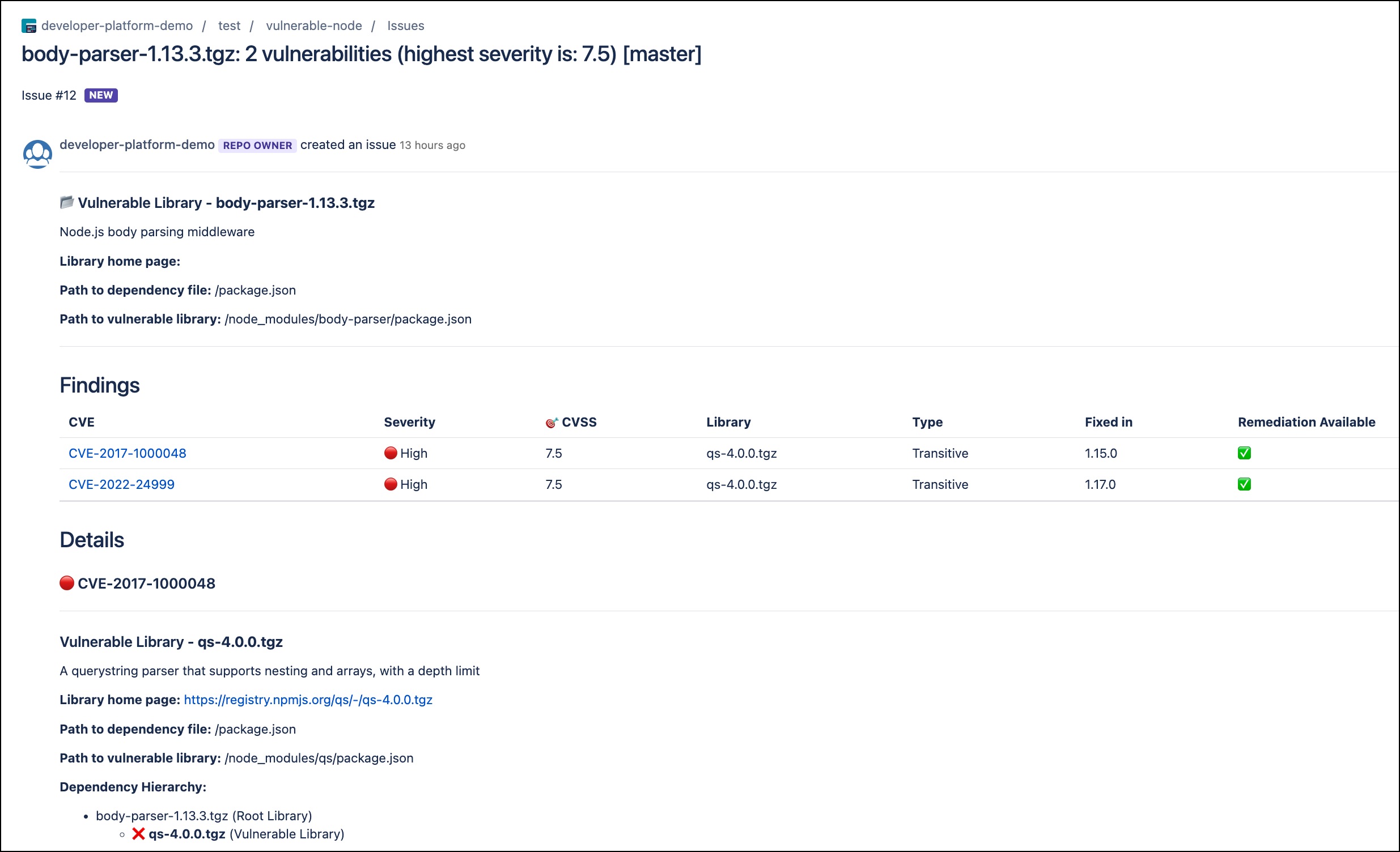Click CVSS 7.5 value in CVE-2017-1000048 row
This screenshot has height=852, width=1400.
(x=553, y=453)
